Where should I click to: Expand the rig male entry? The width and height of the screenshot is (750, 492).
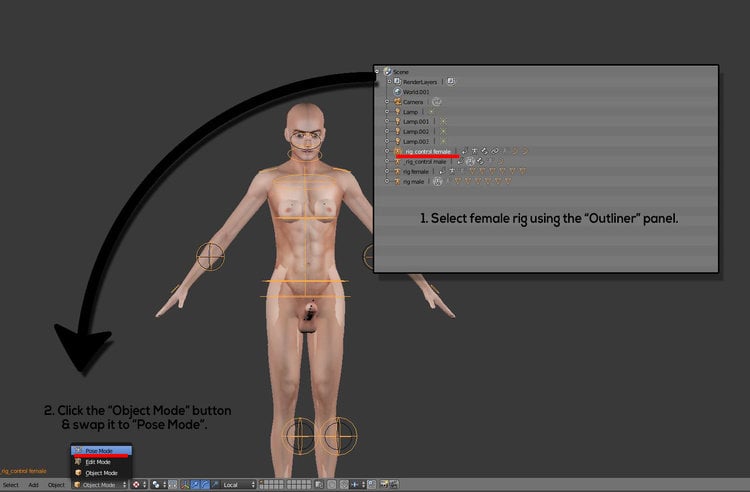pos(387,181)
